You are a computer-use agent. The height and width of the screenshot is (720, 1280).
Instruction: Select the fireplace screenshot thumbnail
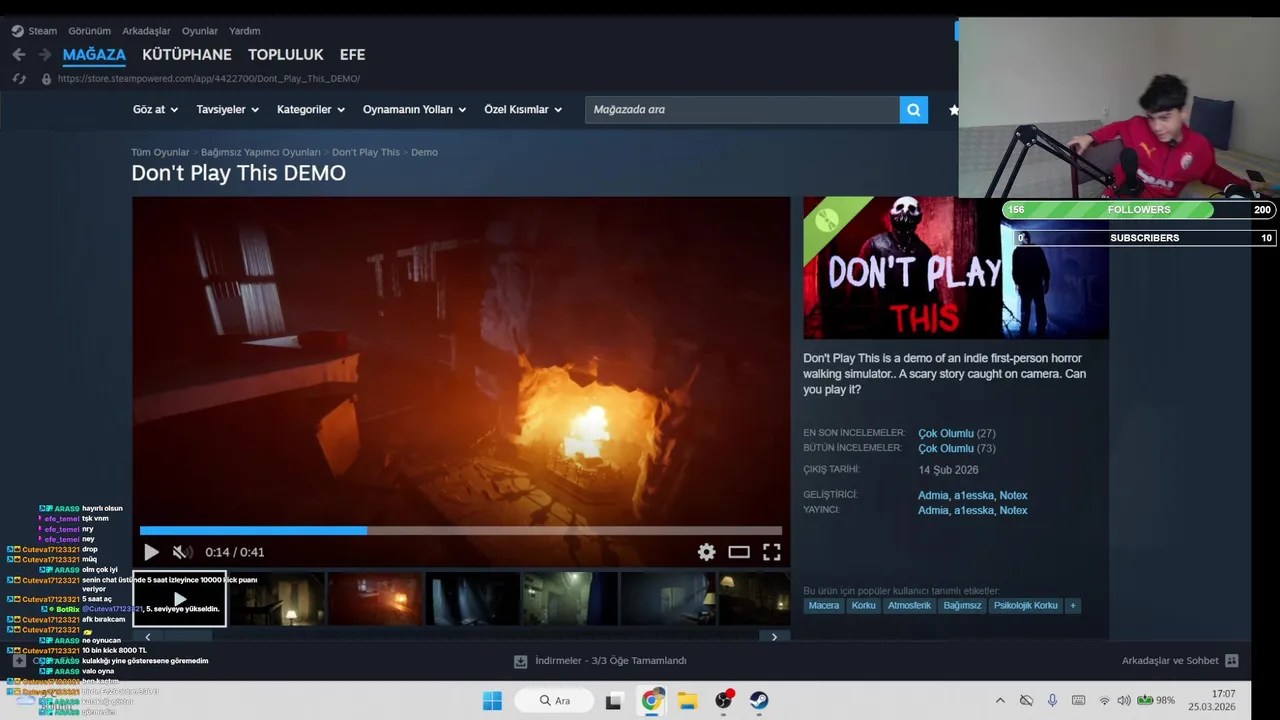pos(375,599)
